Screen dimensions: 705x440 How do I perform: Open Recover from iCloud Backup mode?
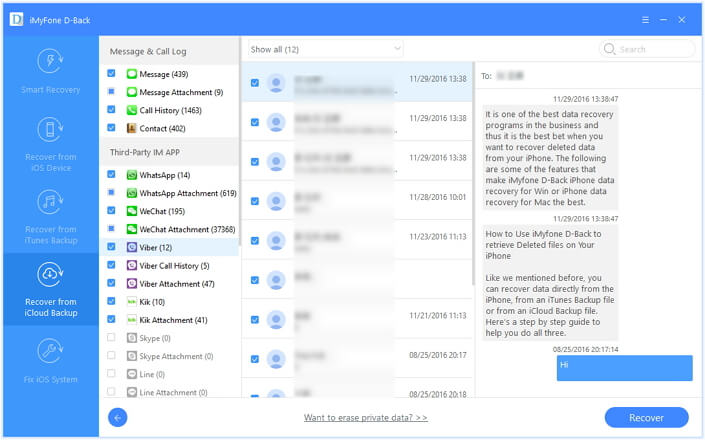coord(50,289)
